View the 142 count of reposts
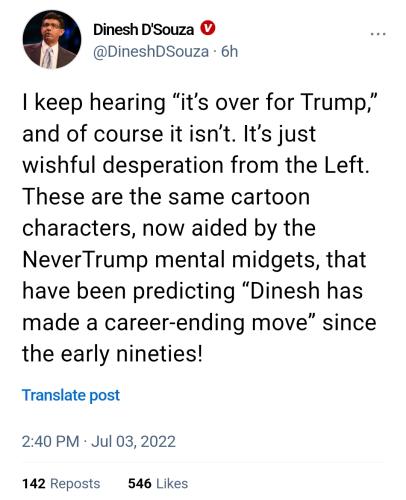Viewport: 406px width, 500px height. tap(34, 484)
